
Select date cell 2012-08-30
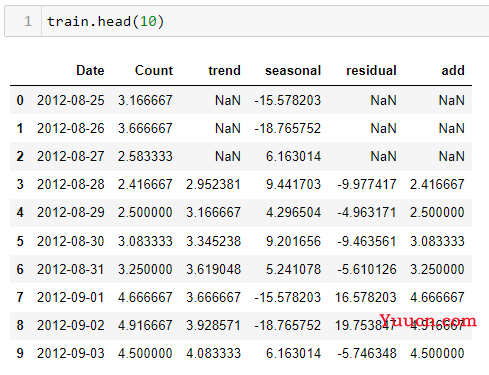coord(71,241)
